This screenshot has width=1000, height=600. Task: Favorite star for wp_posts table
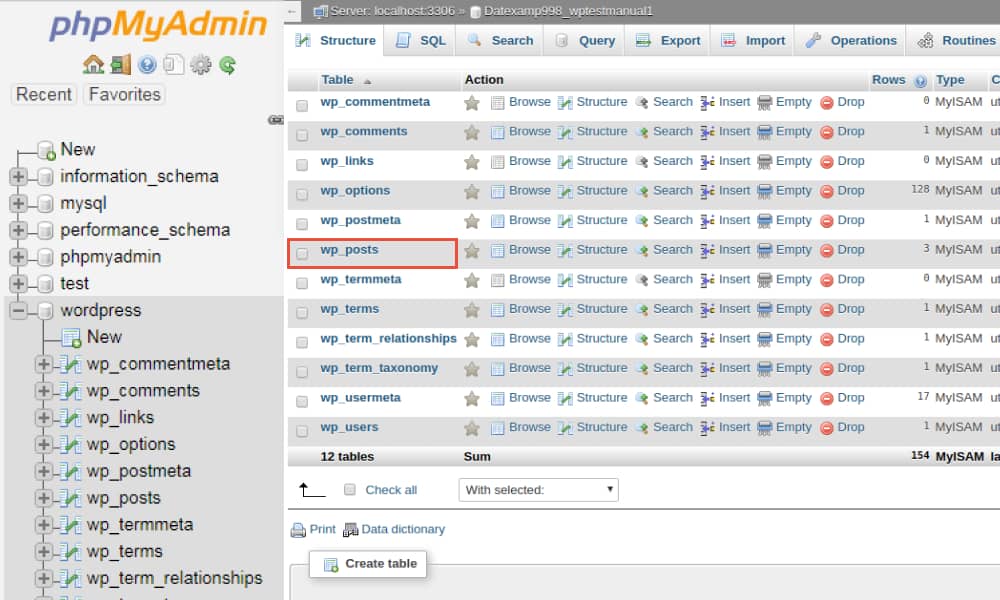[x=472, y=251]
